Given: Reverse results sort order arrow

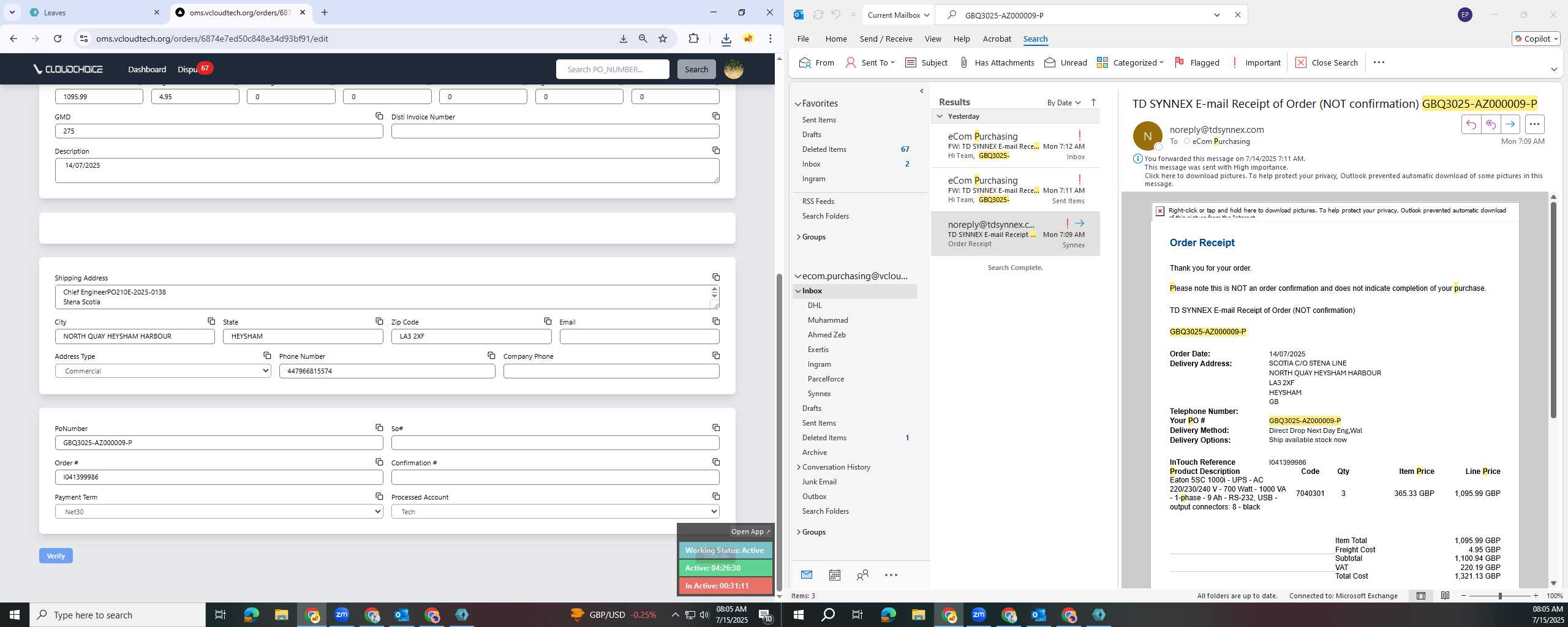Looking at the screenshot, I should coord(1093,102).
